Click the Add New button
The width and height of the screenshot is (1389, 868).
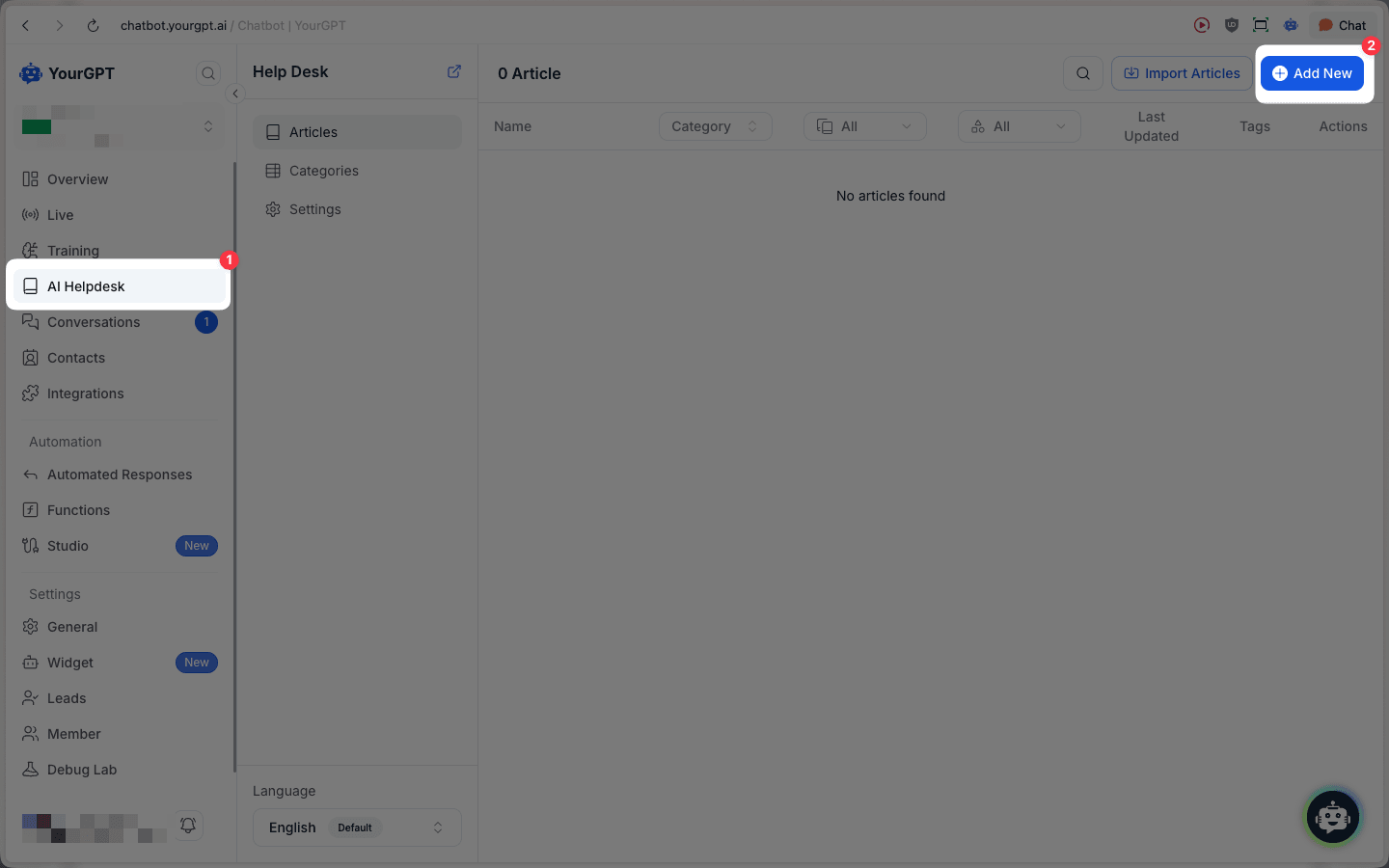tap(1312, 73)
